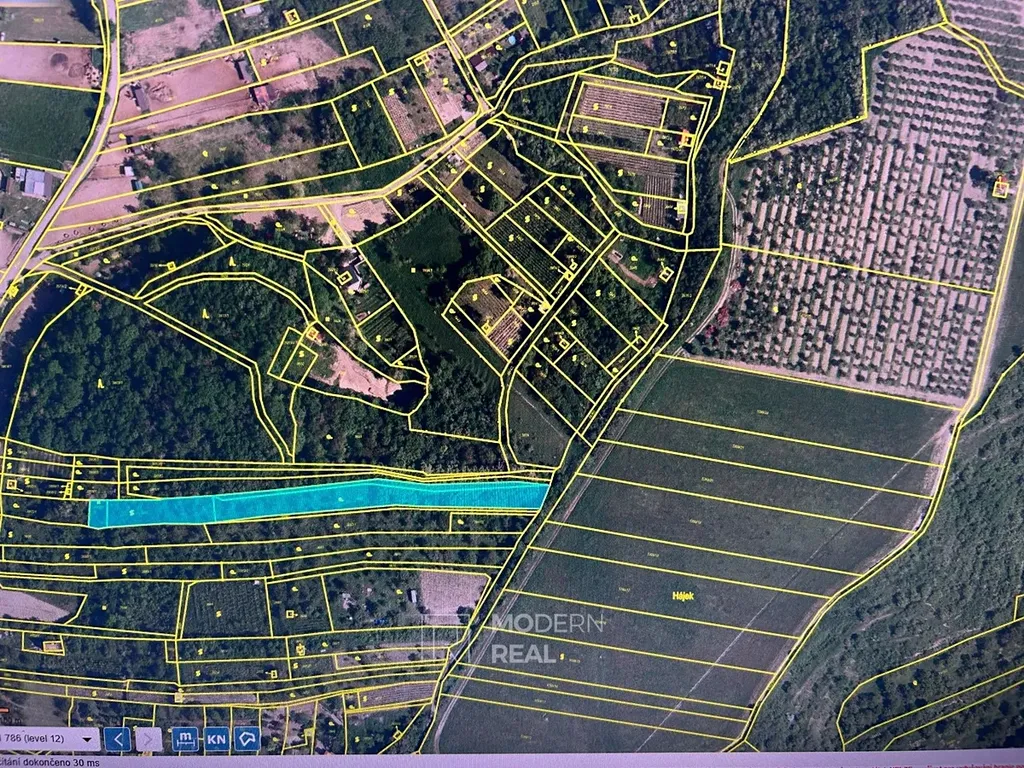
Task: Select the distance measuring tool
Action: [x=184, y=739]
